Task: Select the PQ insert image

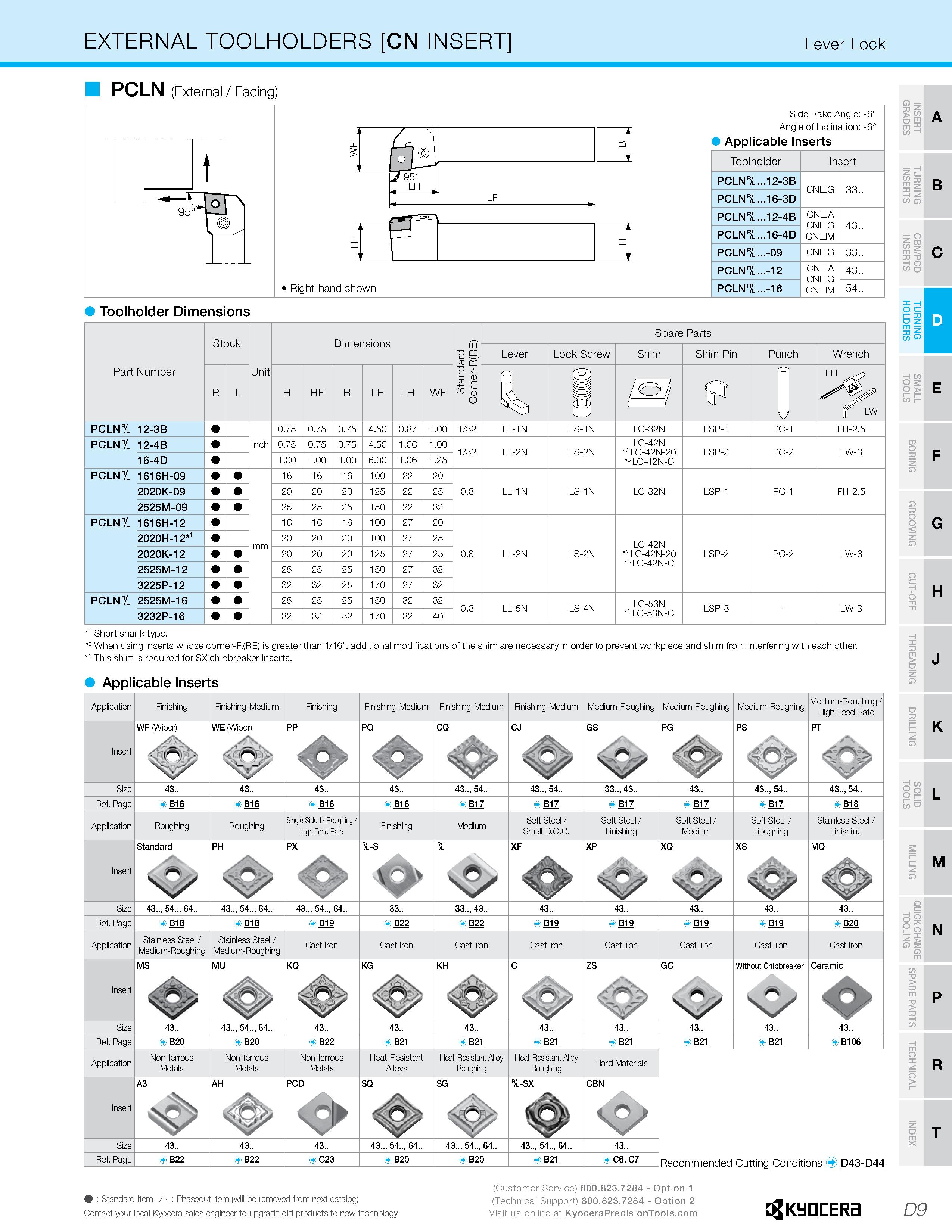Action: [397, 756]
